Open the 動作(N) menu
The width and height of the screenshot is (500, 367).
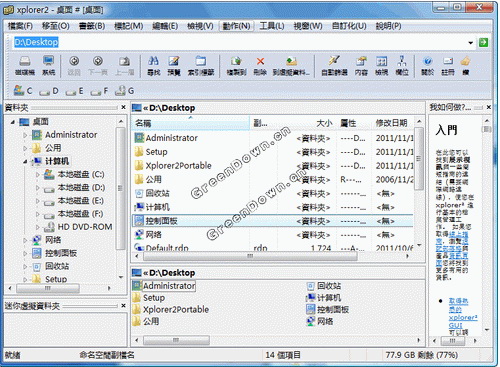tap(236, 26)
